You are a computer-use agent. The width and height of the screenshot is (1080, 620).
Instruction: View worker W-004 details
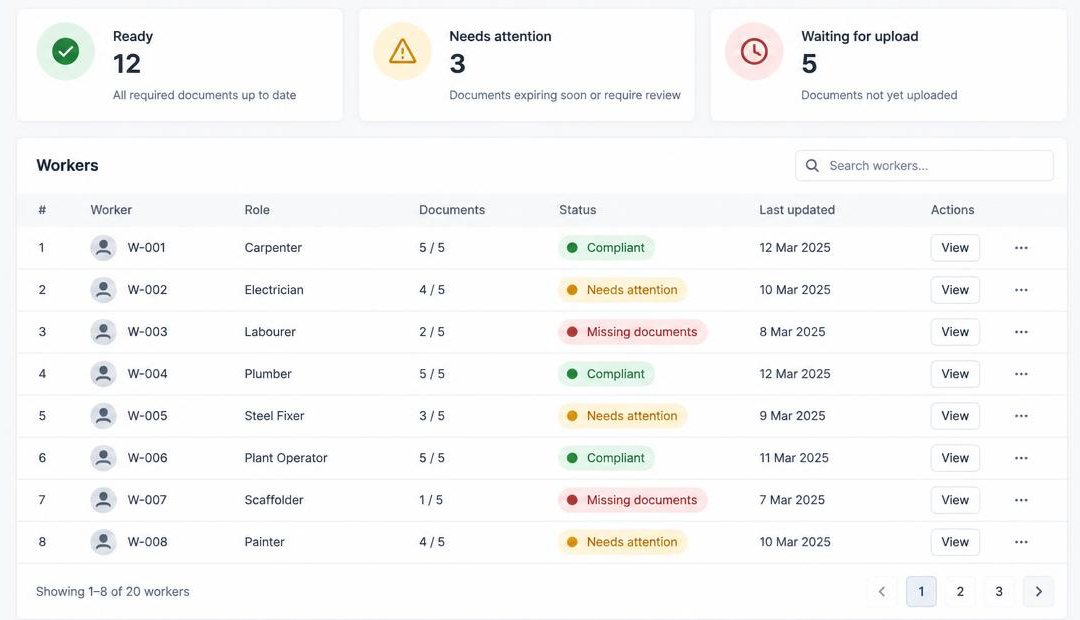tap(955, 374)
